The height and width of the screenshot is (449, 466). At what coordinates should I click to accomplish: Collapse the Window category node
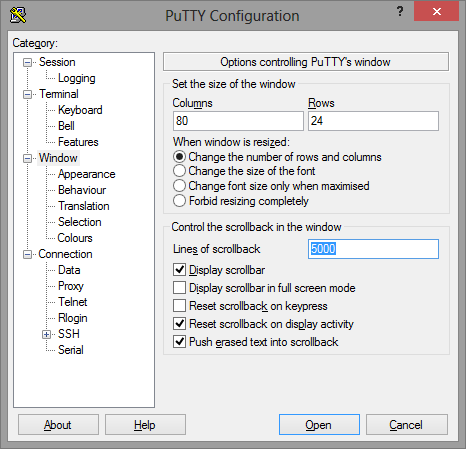click(x=27, y=158)
